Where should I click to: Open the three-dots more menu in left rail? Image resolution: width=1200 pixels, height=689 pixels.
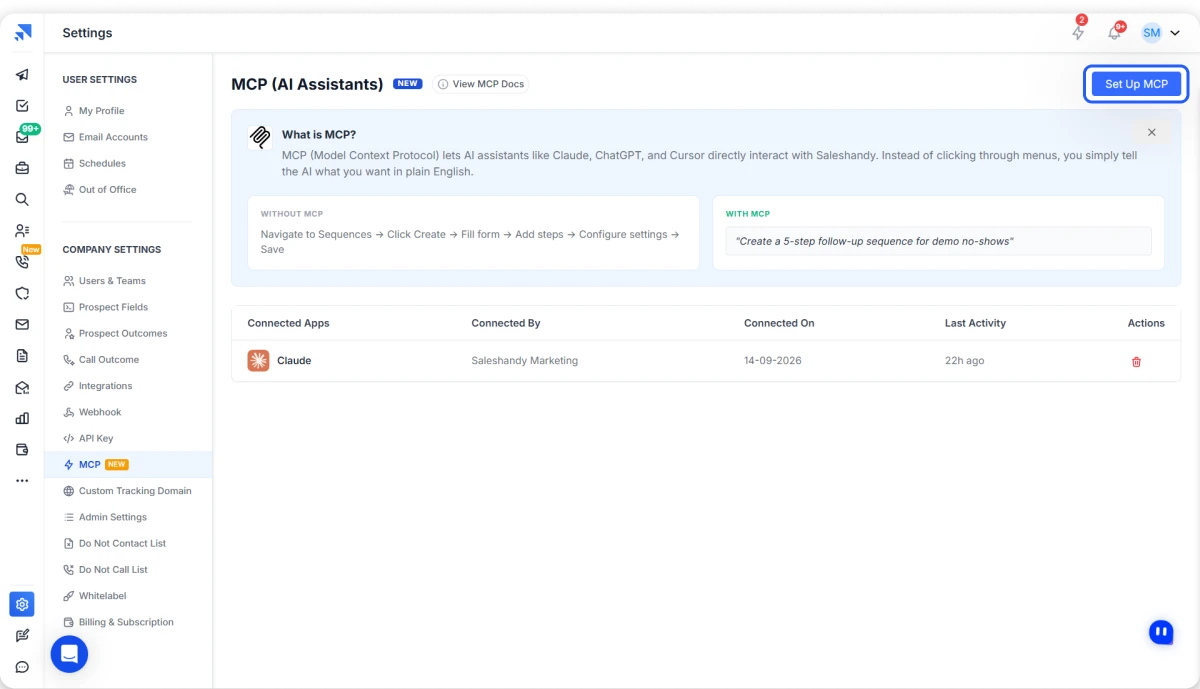22,481
